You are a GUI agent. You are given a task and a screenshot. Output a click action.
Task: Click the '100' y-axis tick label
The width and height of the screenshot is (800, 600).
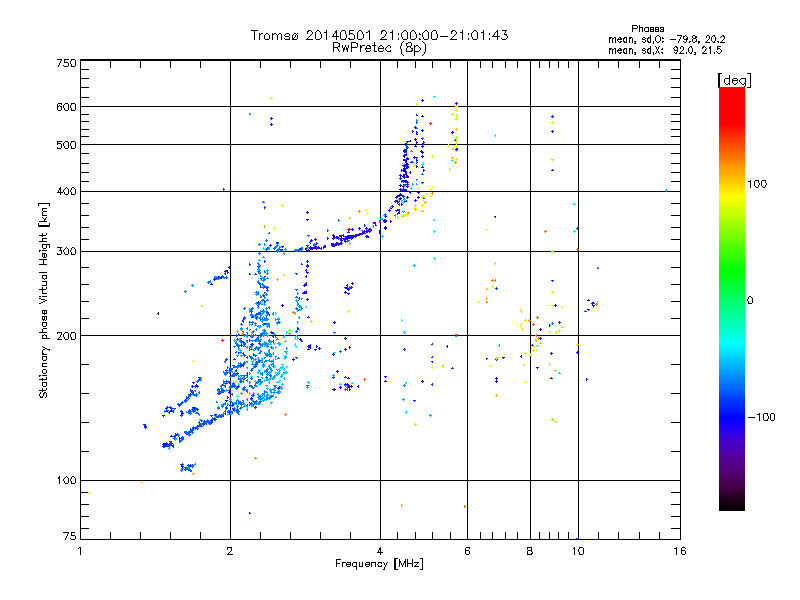pyautogui.click(x=66, y=480)
